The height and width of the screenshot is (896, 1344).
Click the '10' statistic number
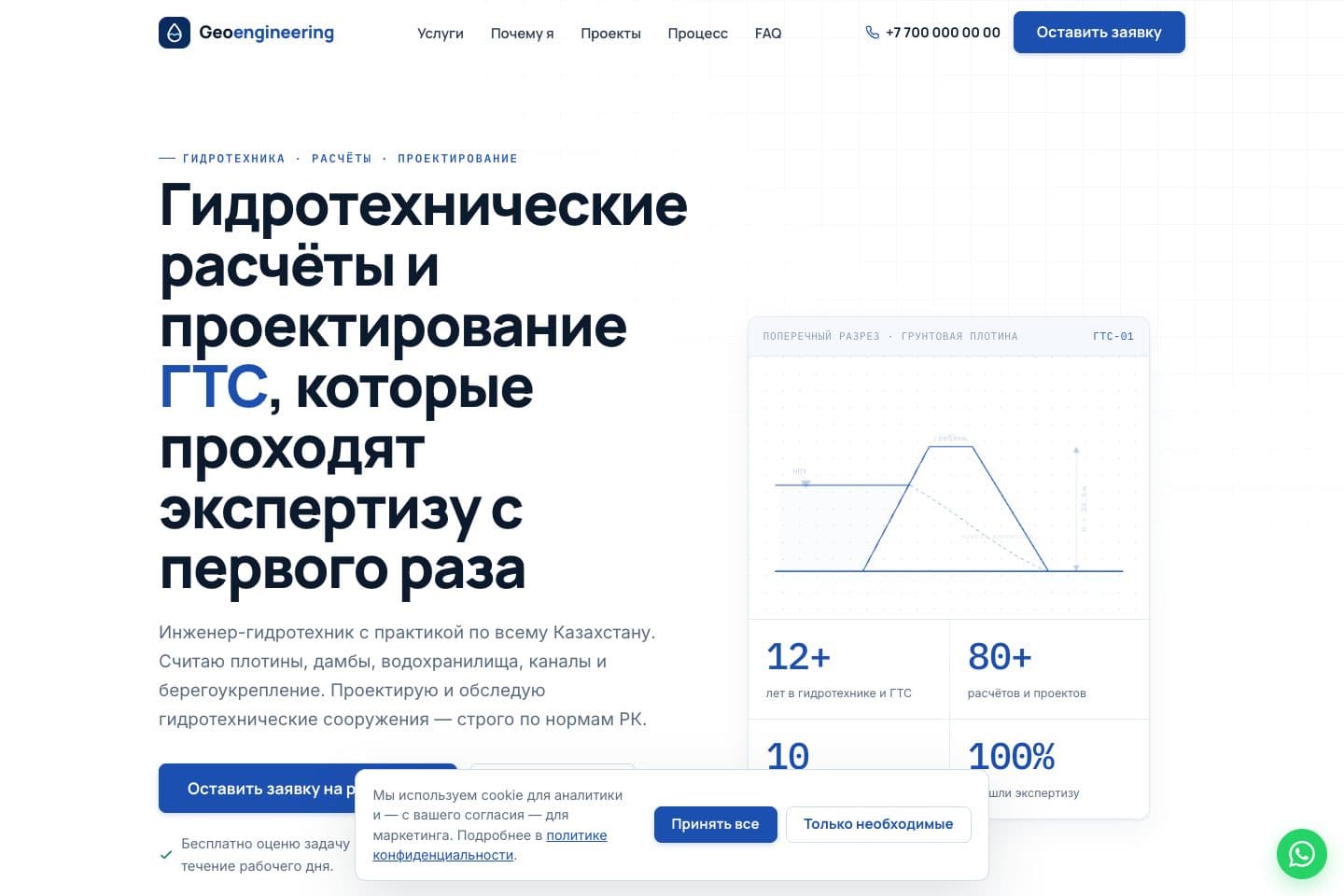point(788,755)
